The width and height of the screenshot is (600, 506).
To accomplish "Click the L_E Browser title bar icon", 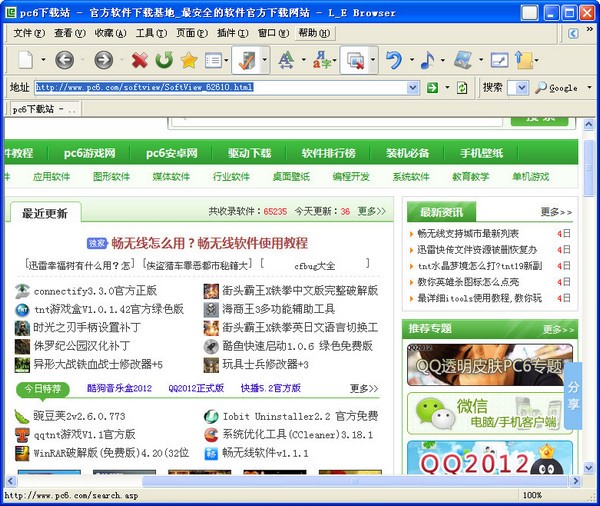I will click(11, 13).
